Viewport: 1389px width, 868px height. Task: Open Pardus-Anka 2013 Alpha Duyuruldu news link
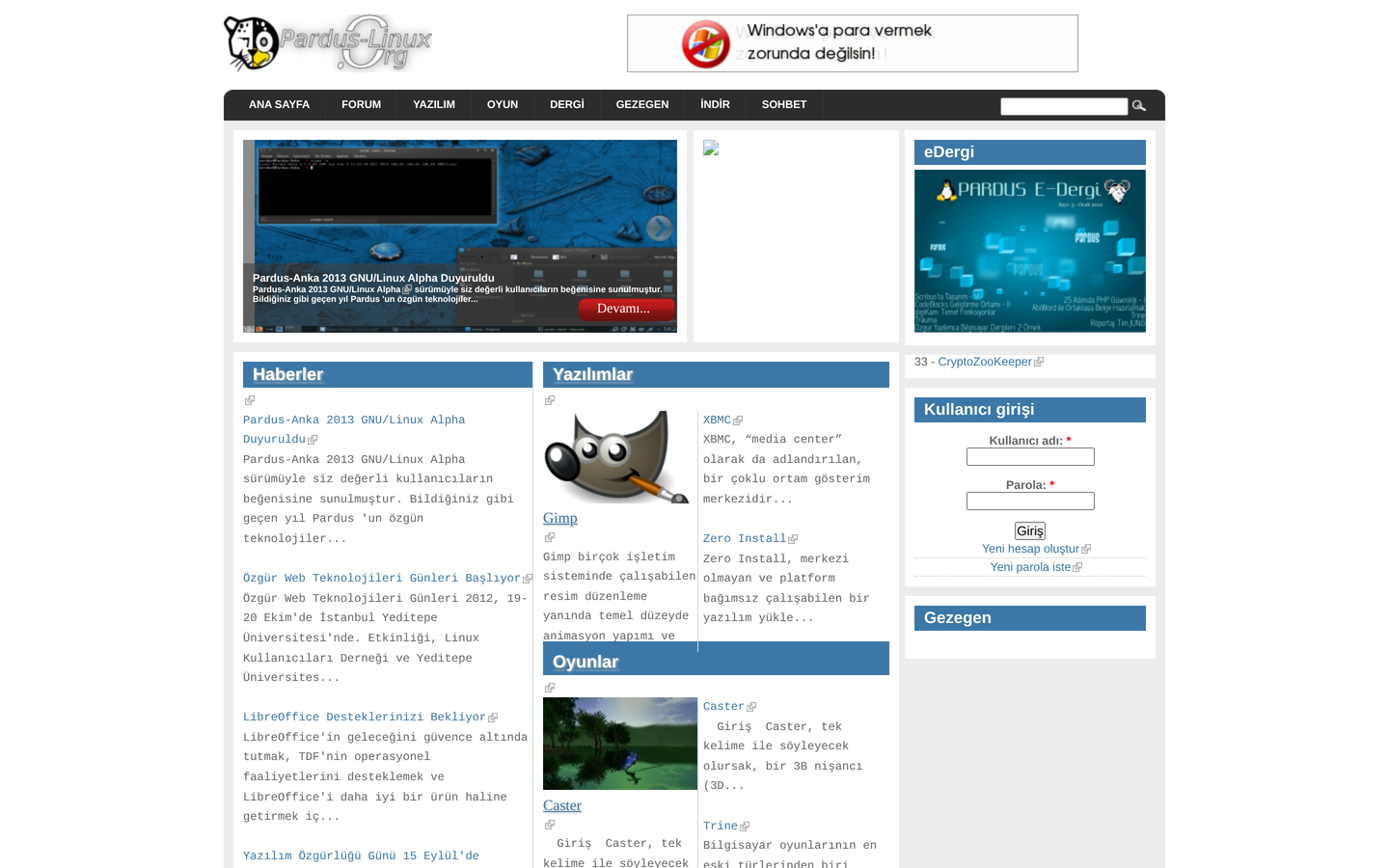pos(354,430)
